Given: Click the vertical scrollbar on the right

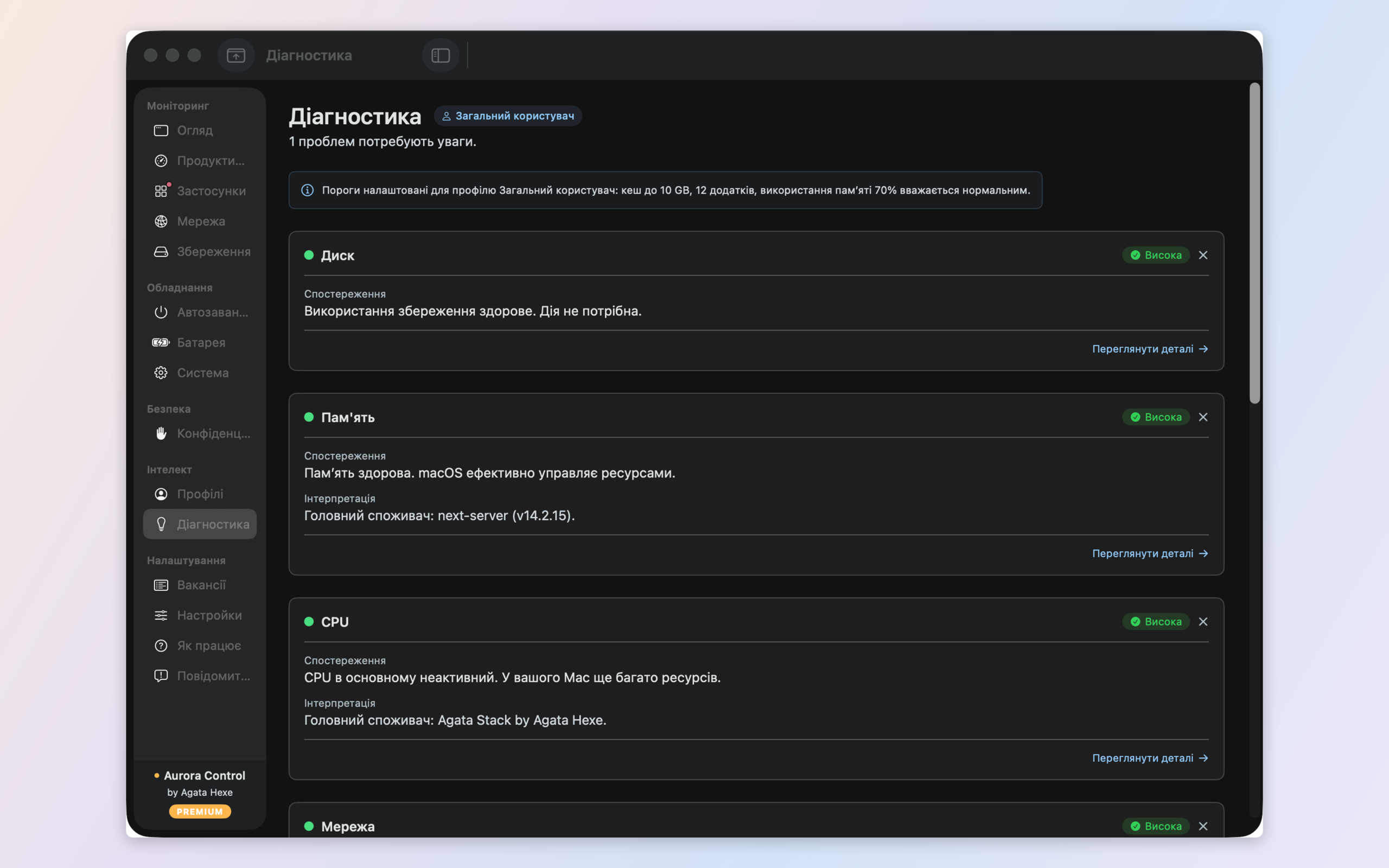Looking at the screenshot, I should coord(1254,244).
